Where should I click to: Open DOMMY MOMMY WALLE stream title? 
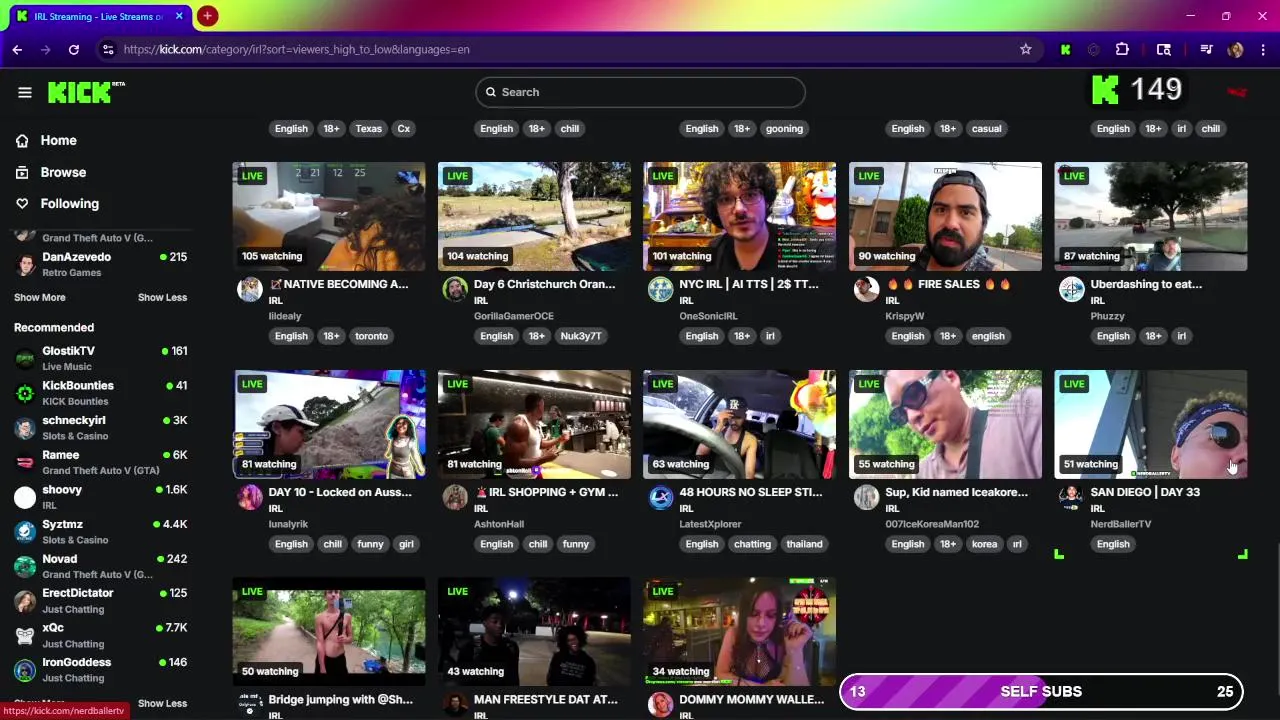tap(751, 700)
